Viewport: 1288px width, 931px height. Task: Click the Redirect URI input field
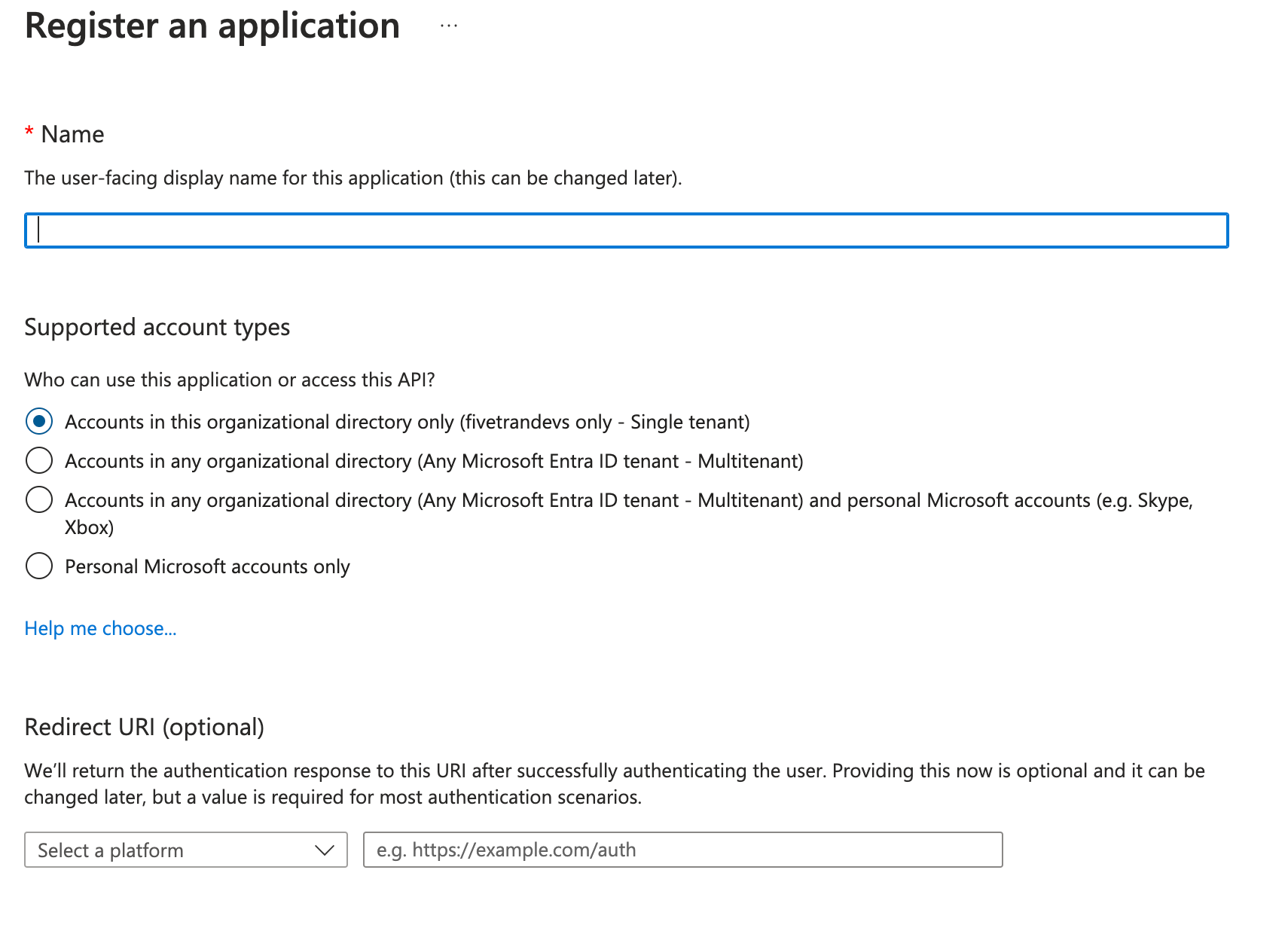click(x=682, y=850)
